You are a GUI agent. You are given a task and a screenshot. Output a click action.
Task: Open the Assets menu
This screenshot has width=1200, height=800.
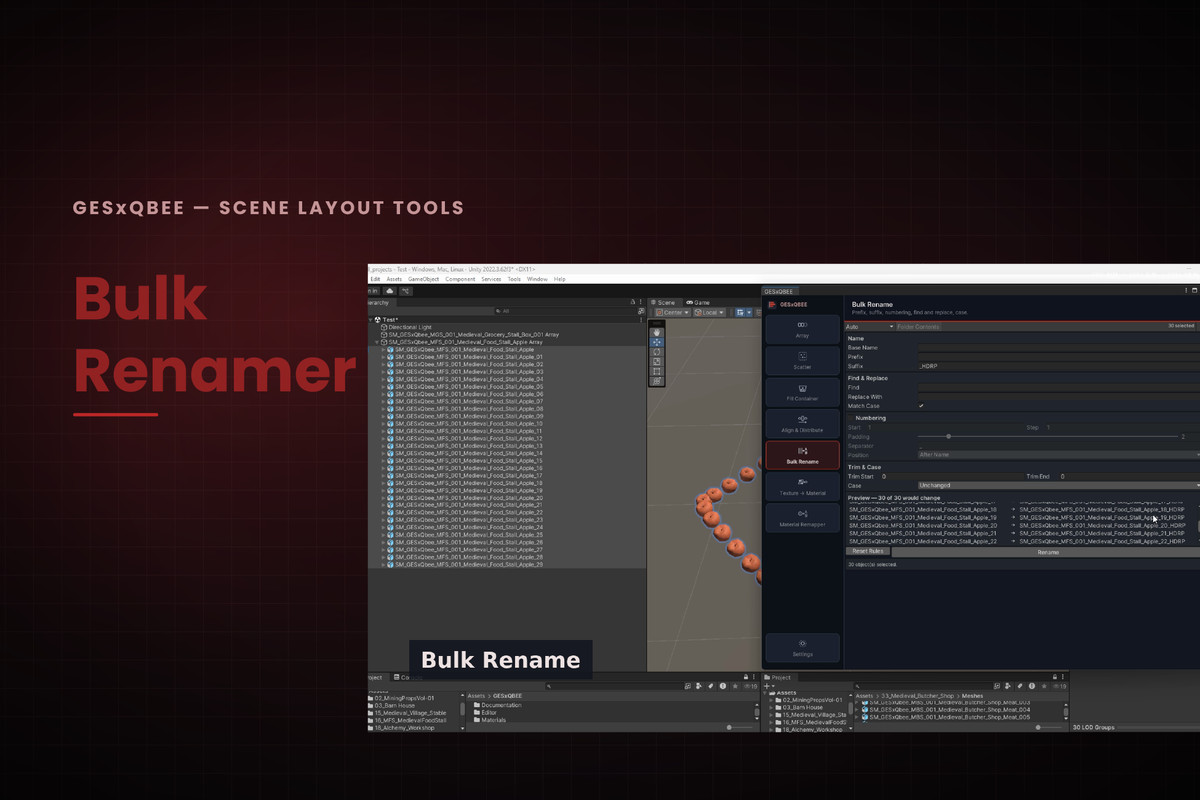(394, 279)
